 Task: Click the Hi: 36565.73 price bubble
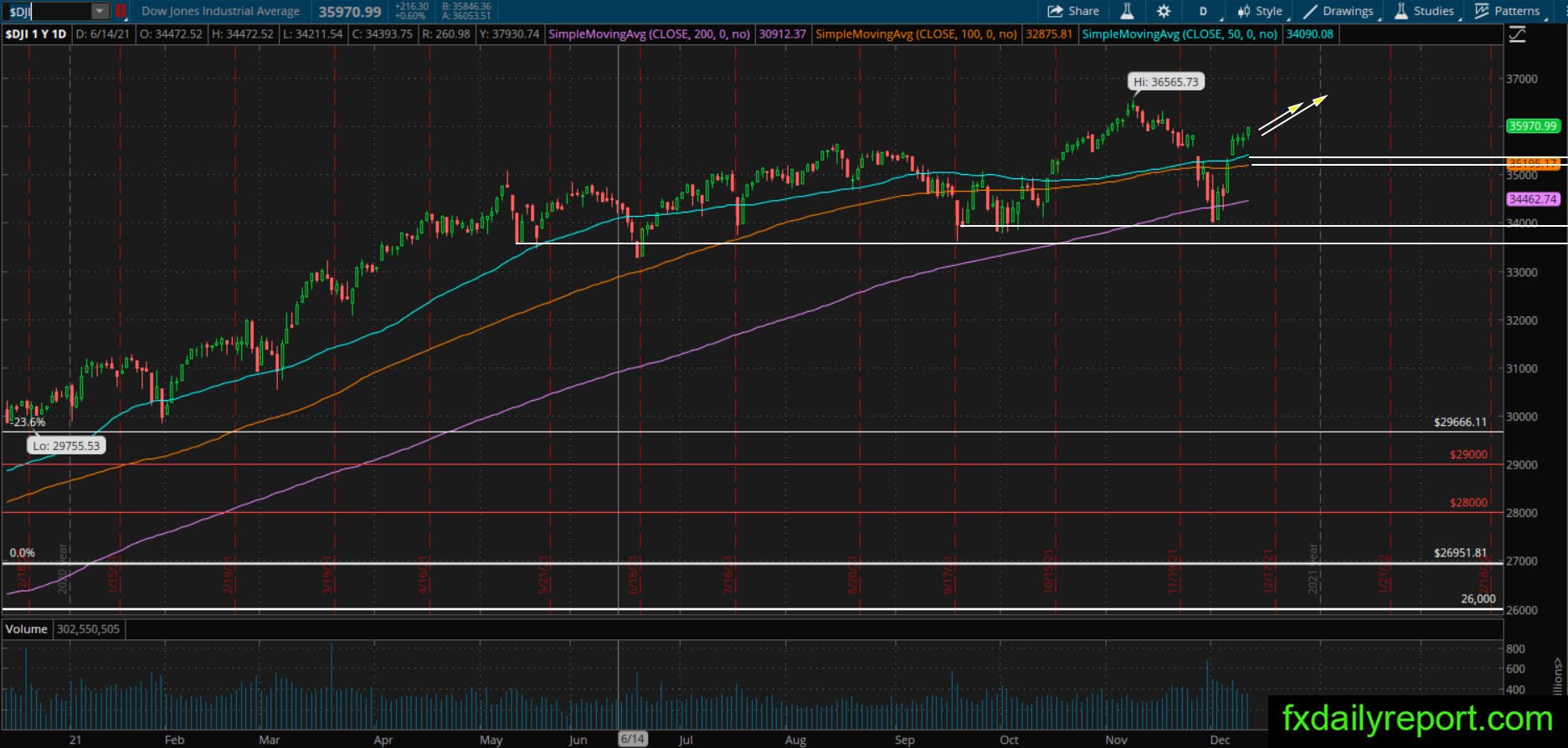[1165, 82]
